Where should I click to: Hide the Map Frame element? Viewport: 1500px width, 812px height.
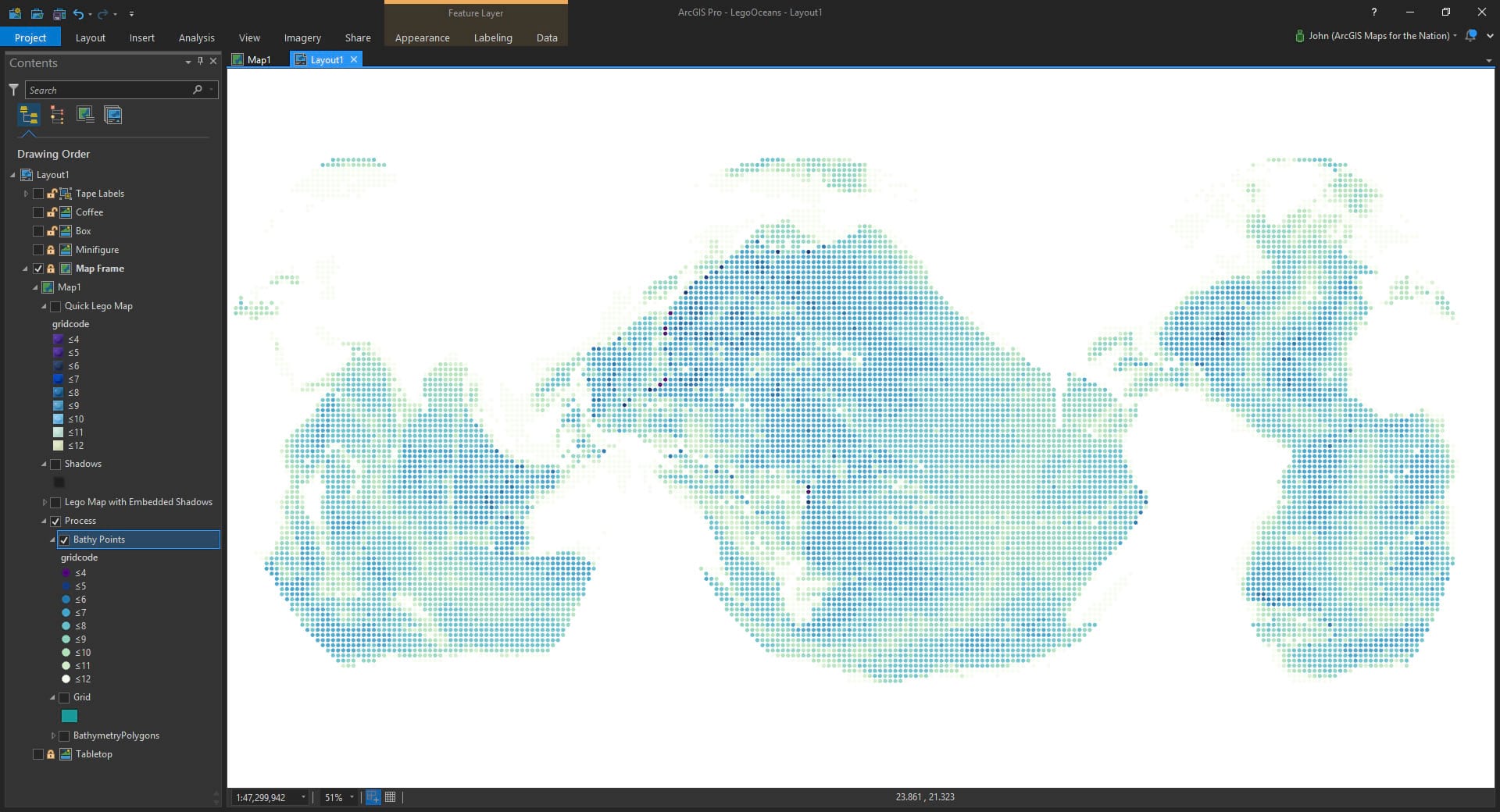point(38,269)
